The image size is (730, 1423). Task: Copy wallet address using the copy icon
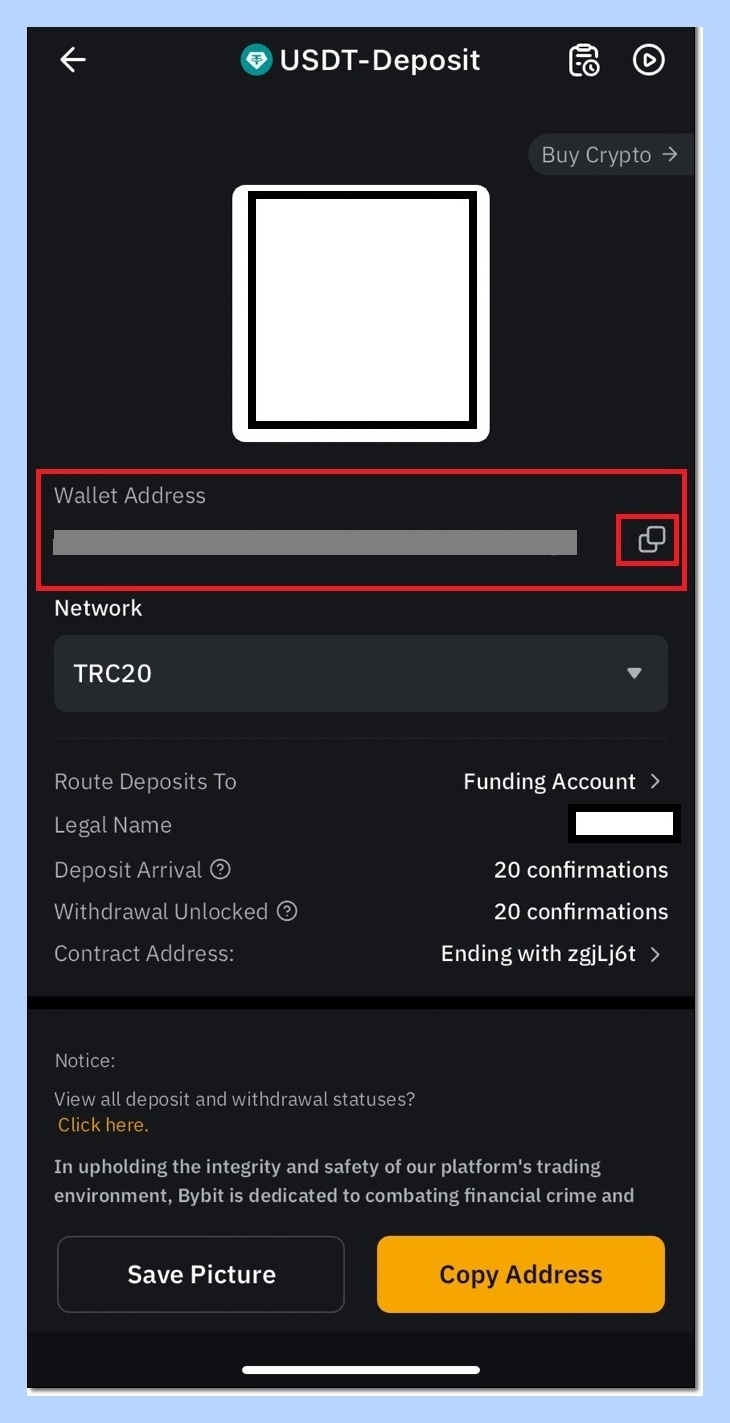(x=652, y=540)
